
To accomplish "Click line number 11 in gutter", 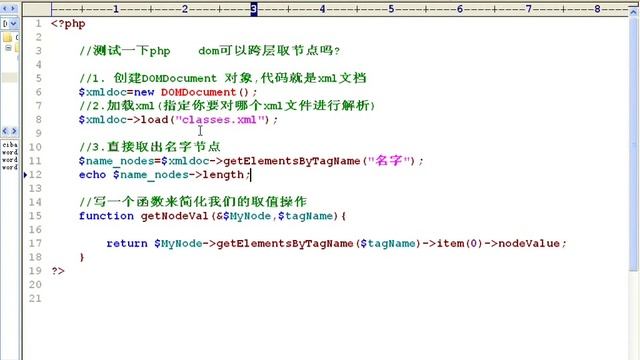I will (36, 161).
